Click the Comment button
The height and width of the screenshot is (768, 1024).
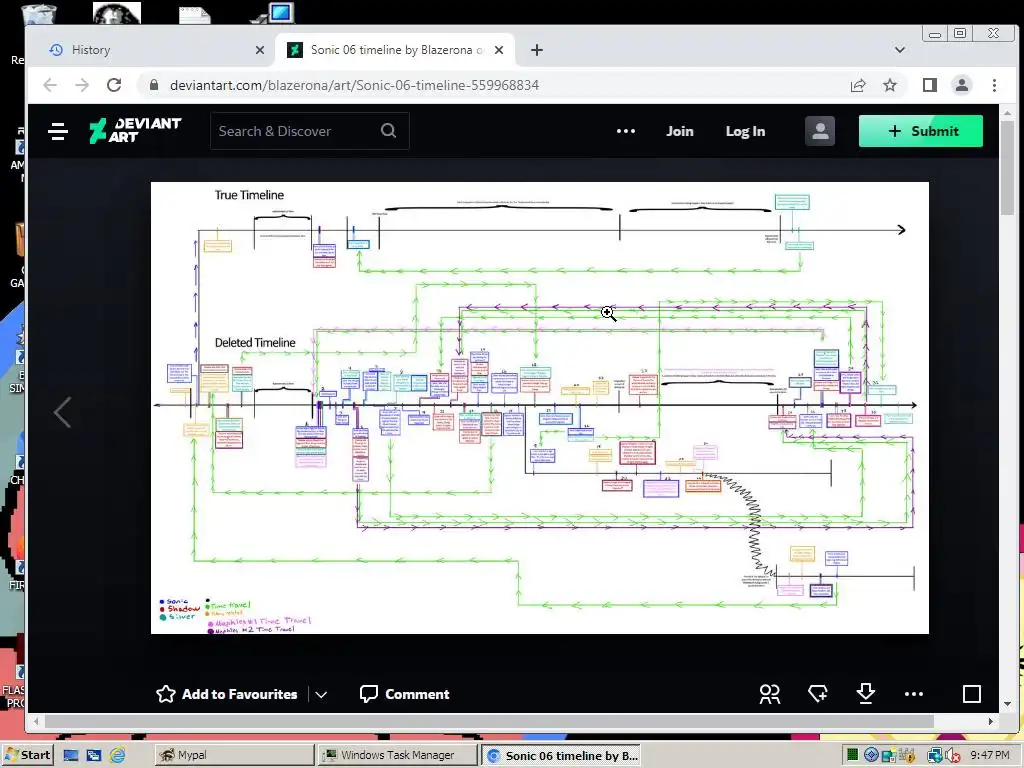click(405, 694)
